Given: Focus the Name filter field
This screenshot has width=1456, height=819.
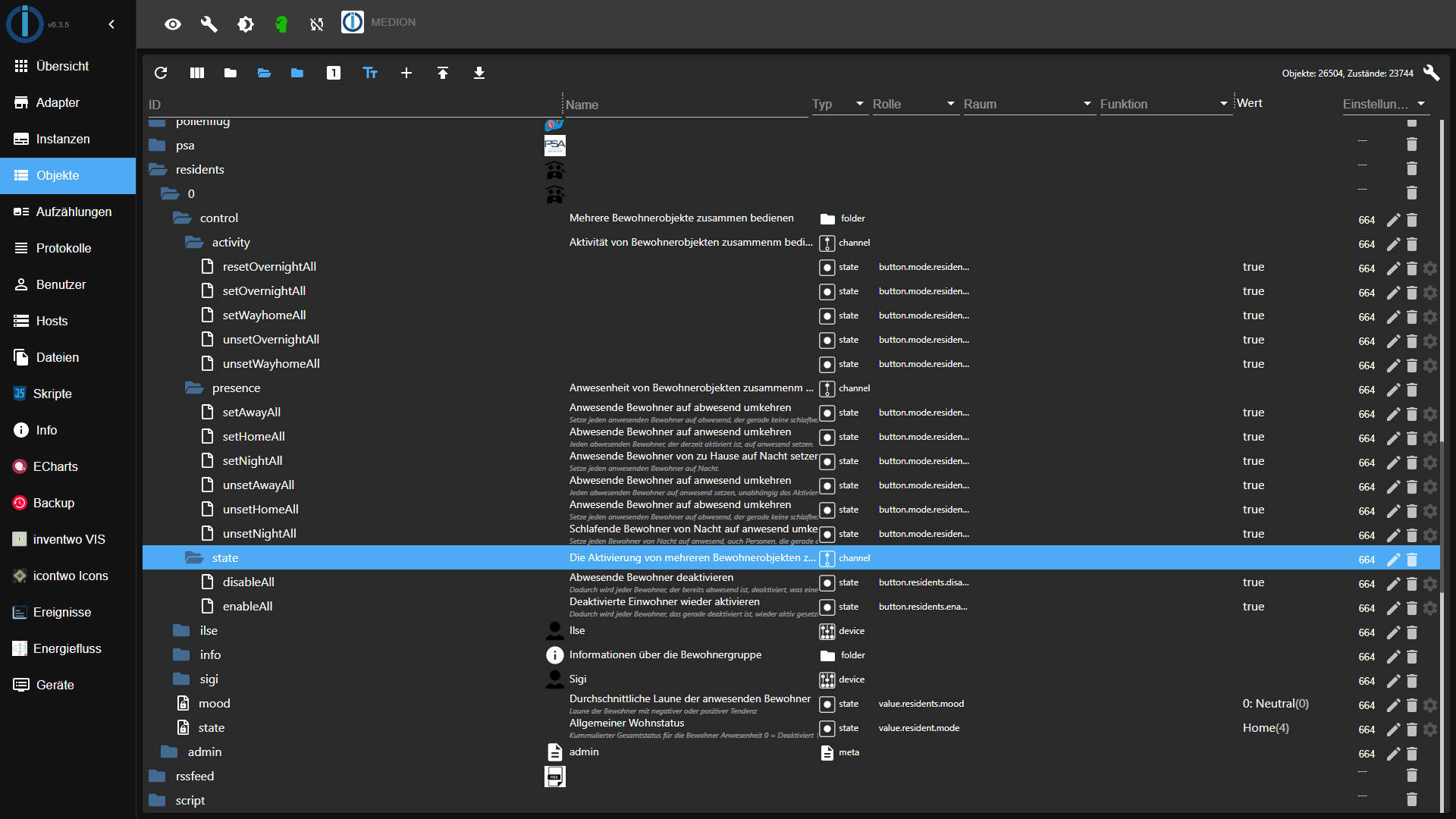Looking at the screenshot, I should pyautogui.click(x=686, y=105).
